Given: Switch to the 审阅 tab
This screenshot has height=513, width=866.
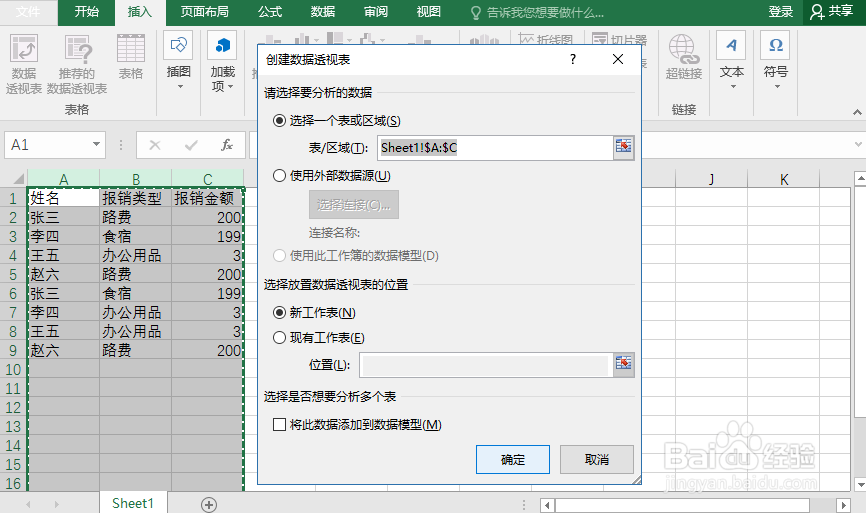Looking at the screenshot, I should click(x=376, y=12).
